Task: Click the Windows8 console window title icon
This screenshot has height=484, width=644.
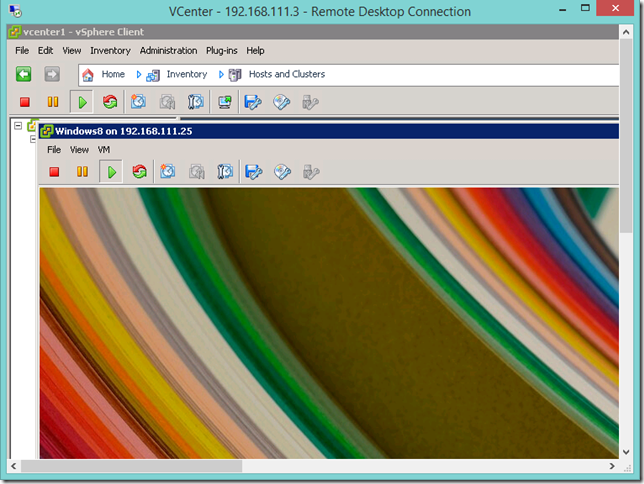Action: pos(46,131)
